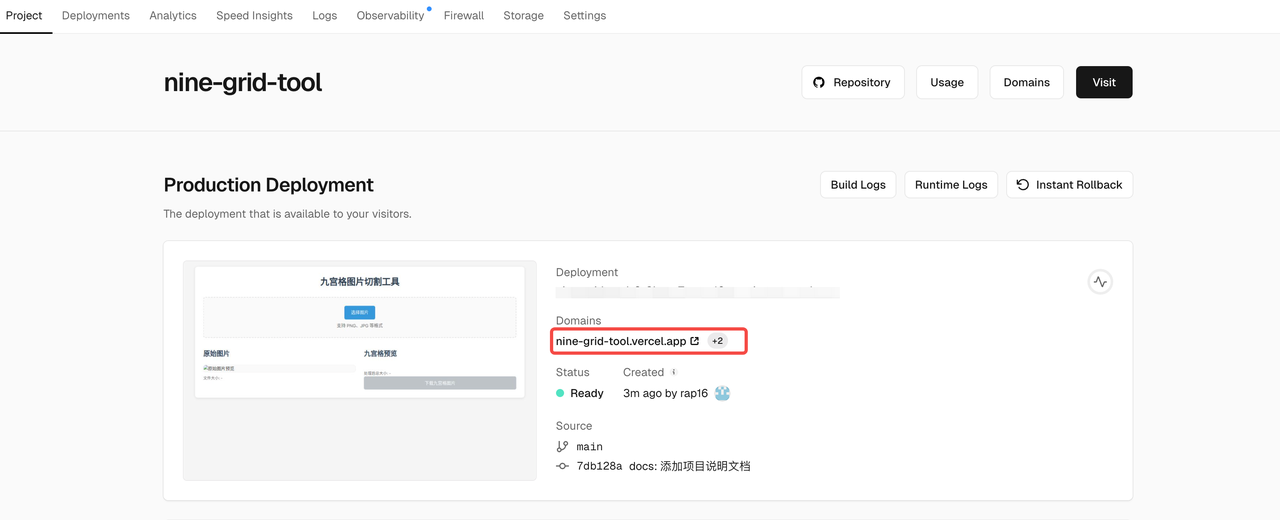The image size is (1280, 520).
Task: Open the nine-grid-tool.vercel.app domain link
Action: click(x=620, y=341)
